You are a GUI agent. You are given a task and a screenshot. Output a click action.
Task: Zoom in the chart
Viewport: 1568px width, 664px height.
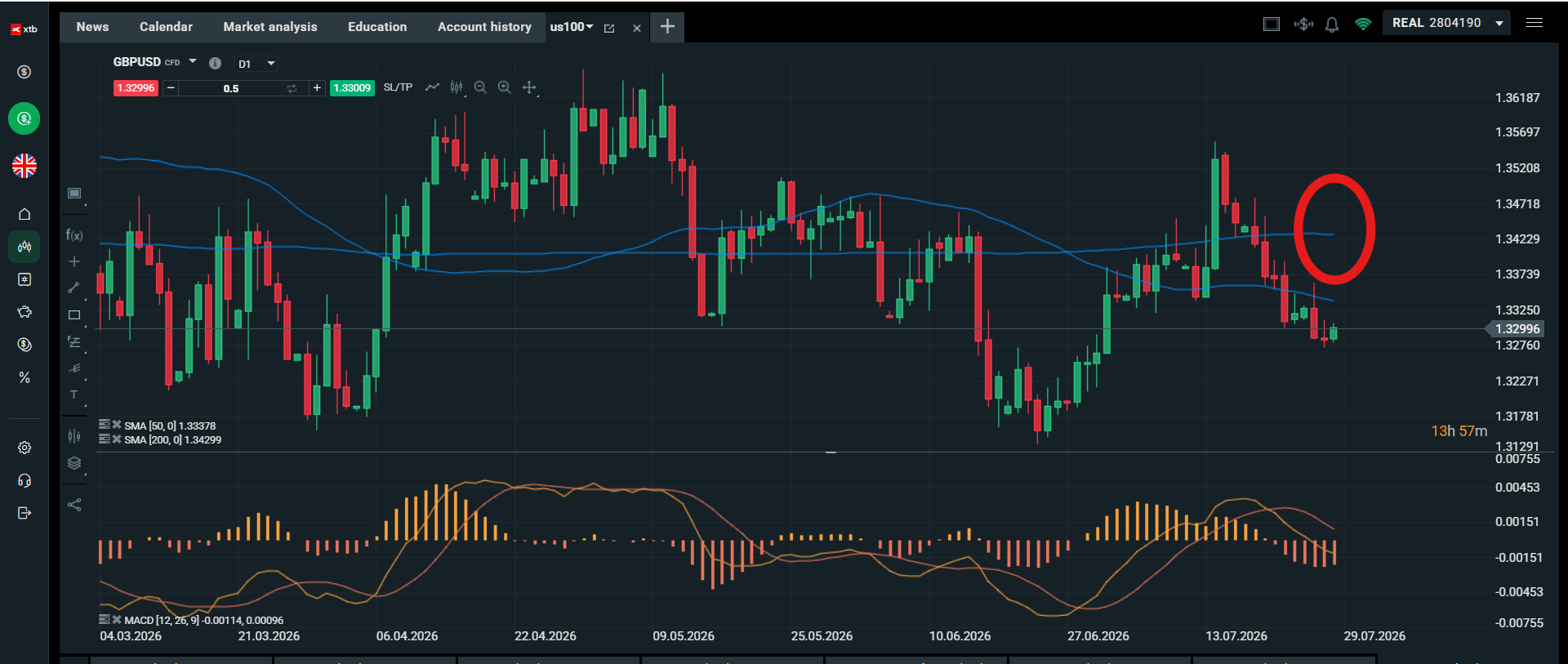pyautogui.click(x=505, y=87)
